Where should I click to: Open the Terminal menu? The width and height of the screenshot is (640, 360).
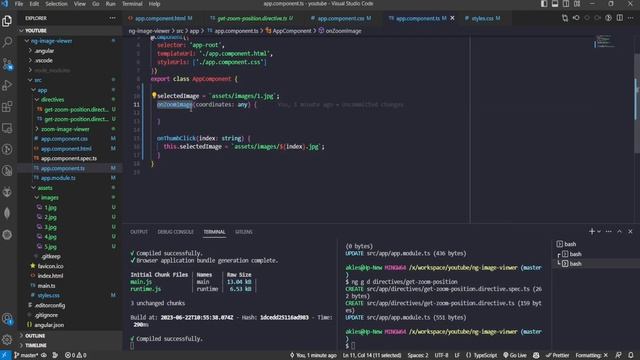pyautogui.click(x=132, y=4)
